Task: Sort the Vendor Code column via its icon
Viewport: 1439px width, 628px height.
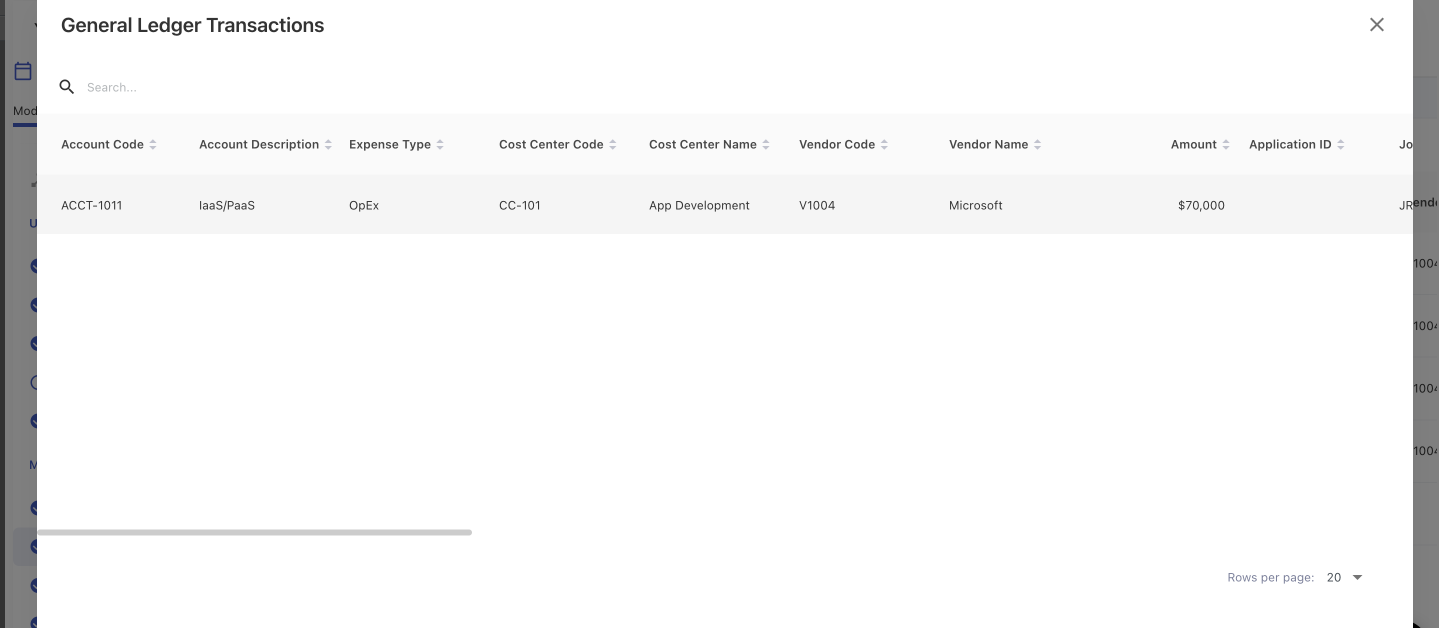Action: (884, 145)
